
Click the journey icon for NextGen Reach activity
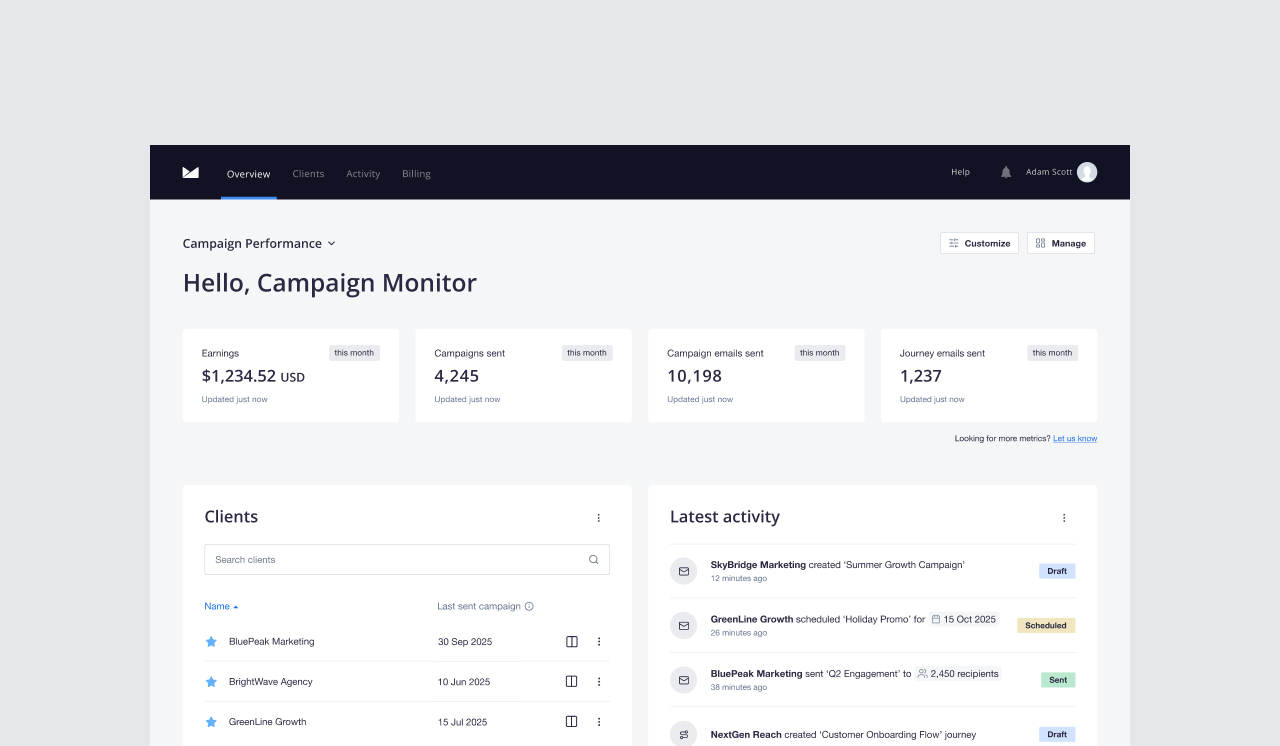[x=684, y=734]
